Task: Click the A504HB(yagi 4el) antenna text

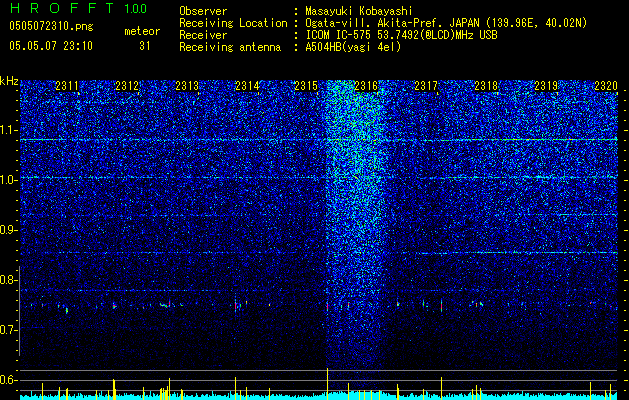Action: [353, 47]
